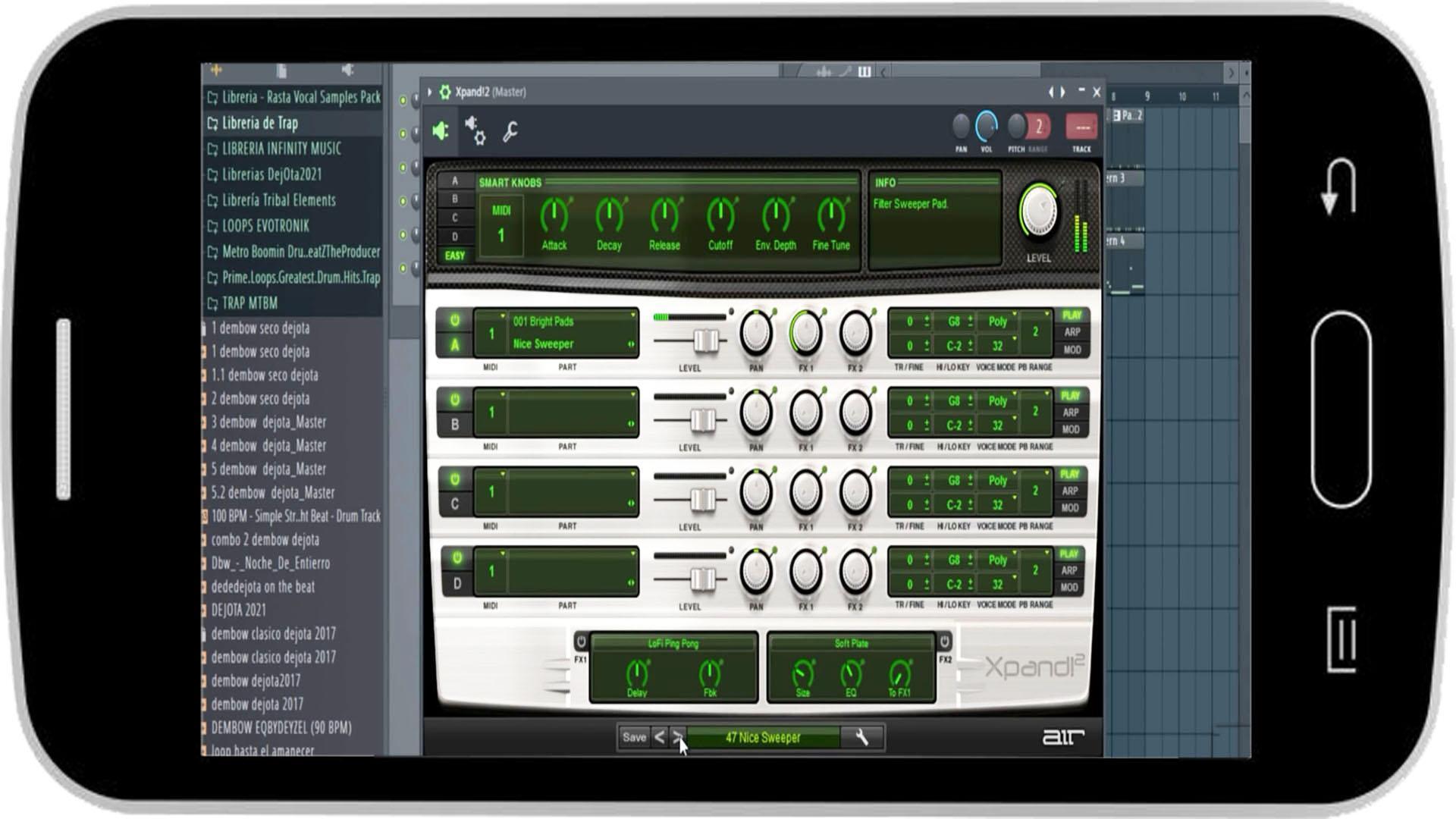Tap the Android back button on phone frame
This screenshot has width=1456, height=819.
click(1338, 187)
